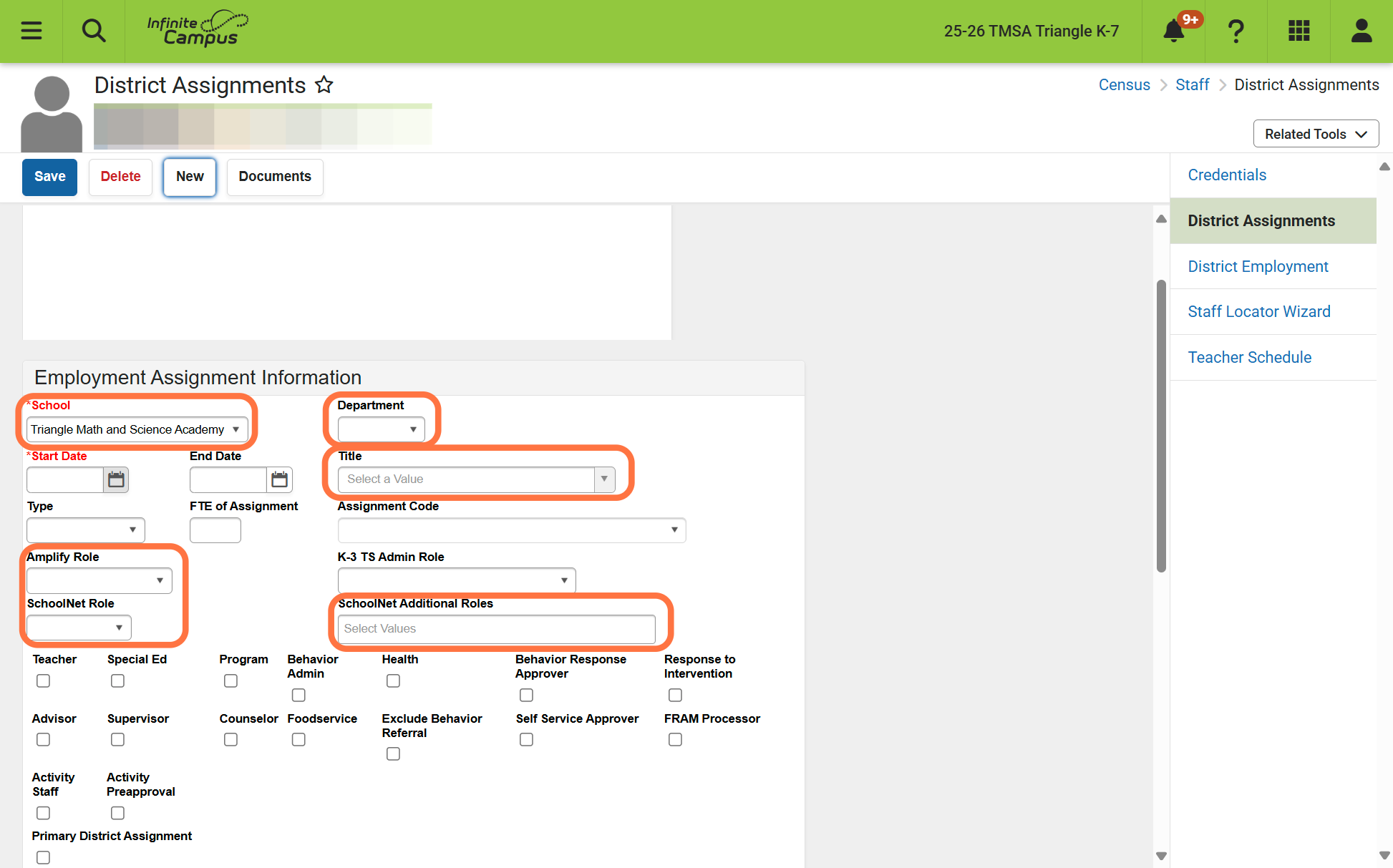Tick the Counselor checkbox

(x=230, y=739)
